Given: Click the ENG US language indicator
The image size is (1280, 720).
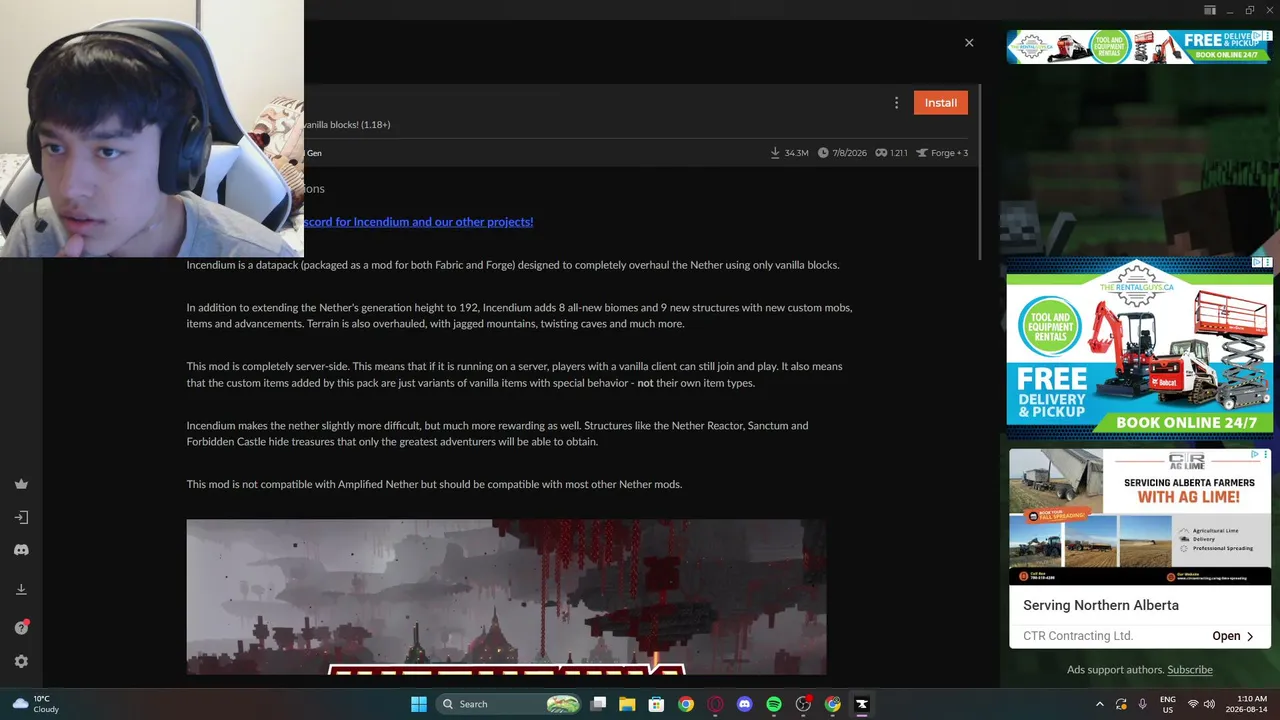Looking at the screenshot, I should 1168,704.
